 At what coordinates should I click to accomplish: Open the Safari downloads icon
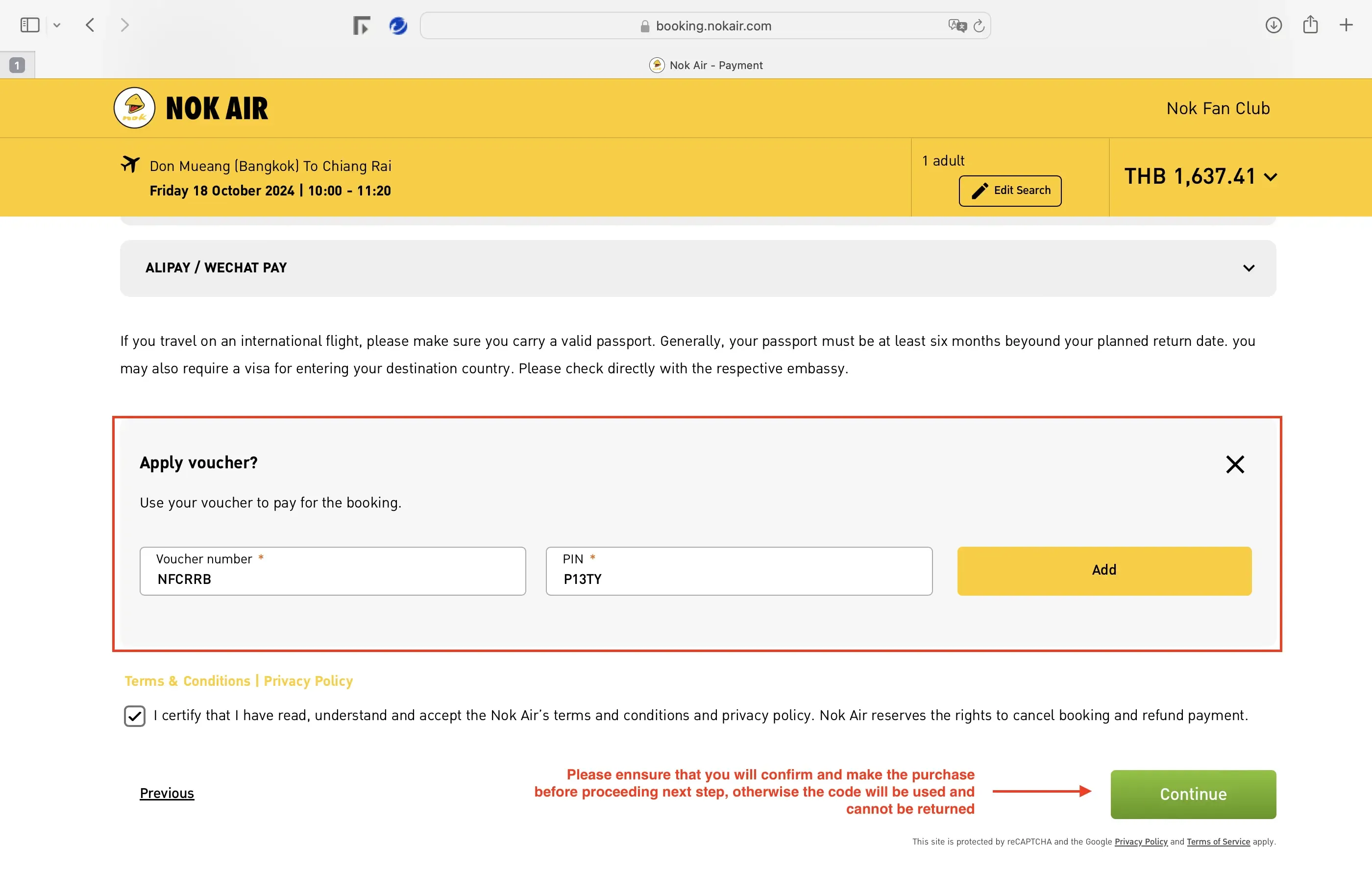[1274, 25]
